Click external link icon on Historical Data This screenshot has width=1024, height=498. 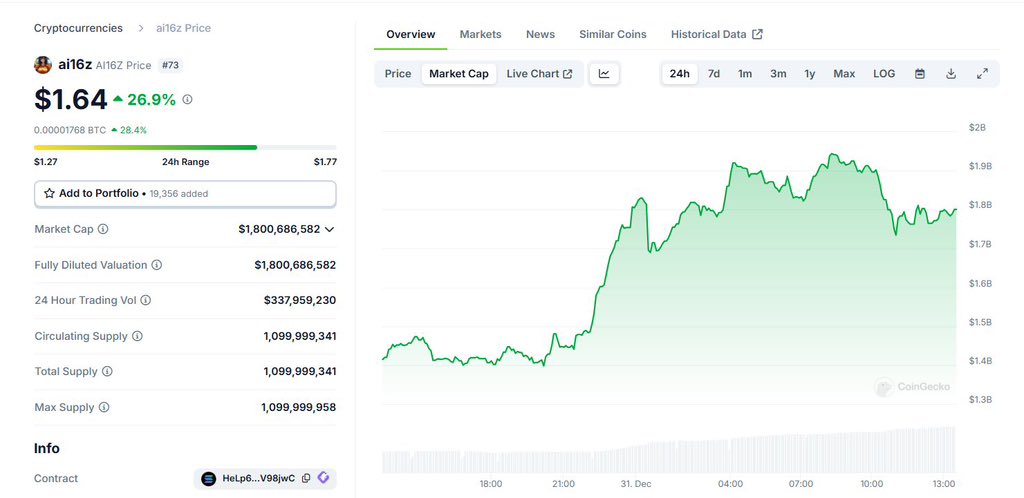pos(758,34)
